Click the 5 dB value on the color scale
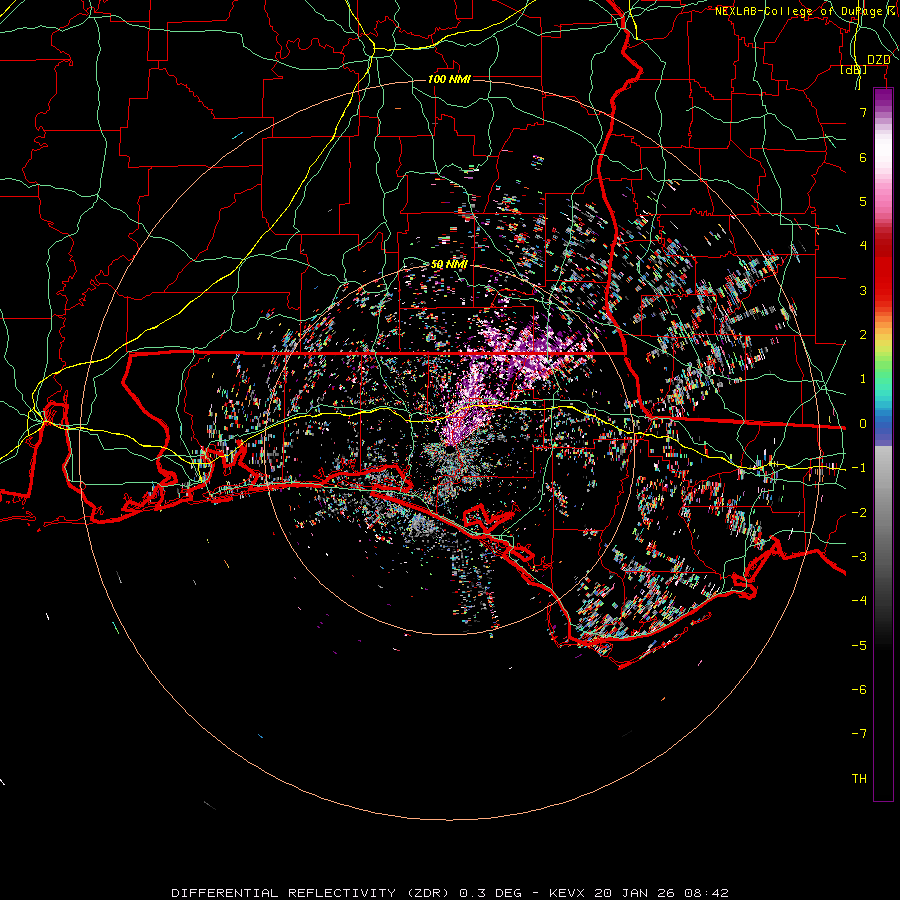The image size is (900, 900). (x=863, y=201)
